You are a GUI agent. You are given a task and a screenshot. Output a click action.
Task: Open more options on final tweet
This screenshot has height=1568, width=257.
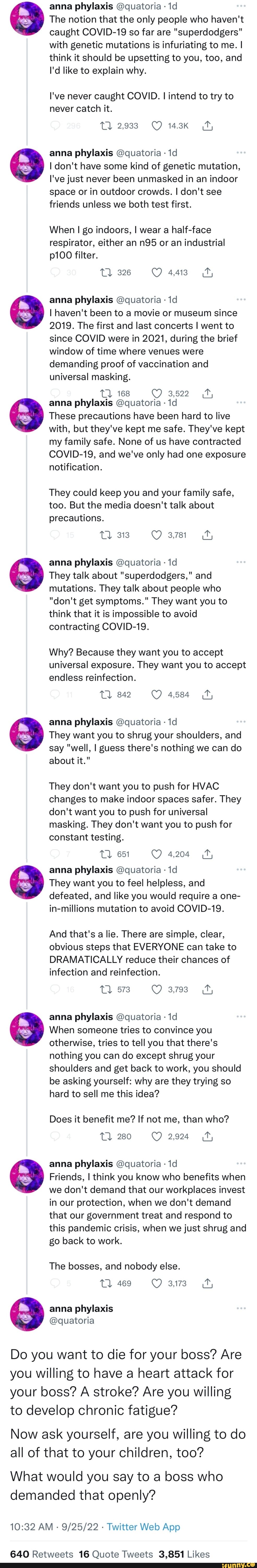(x=241, y=1308)
